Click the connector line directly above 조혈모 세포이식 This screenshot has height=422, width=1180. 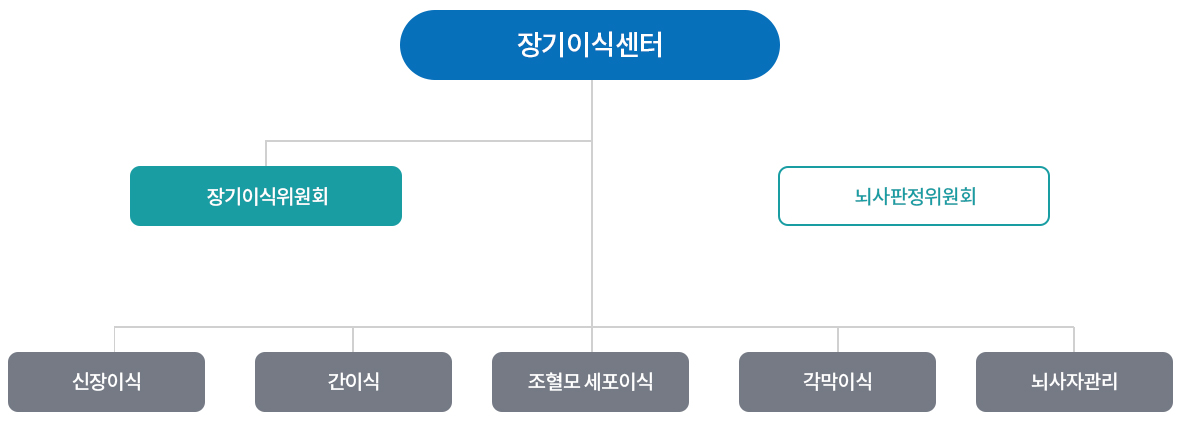click(592, 339)
